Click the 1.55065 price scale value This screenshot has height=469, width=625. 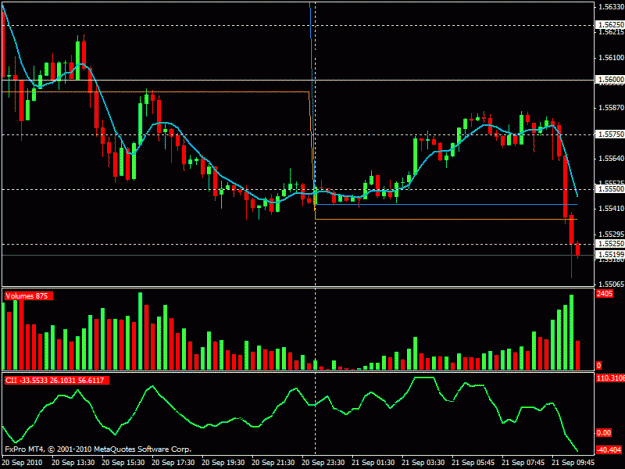coord(611,285)
